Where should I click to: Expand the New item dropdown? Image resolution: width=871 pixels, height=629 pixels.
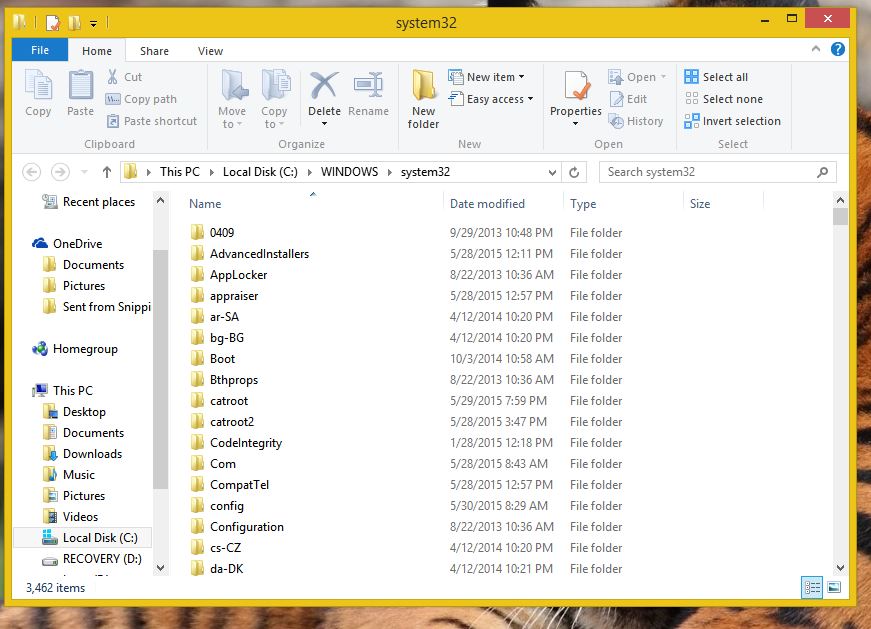coord(521,77)
